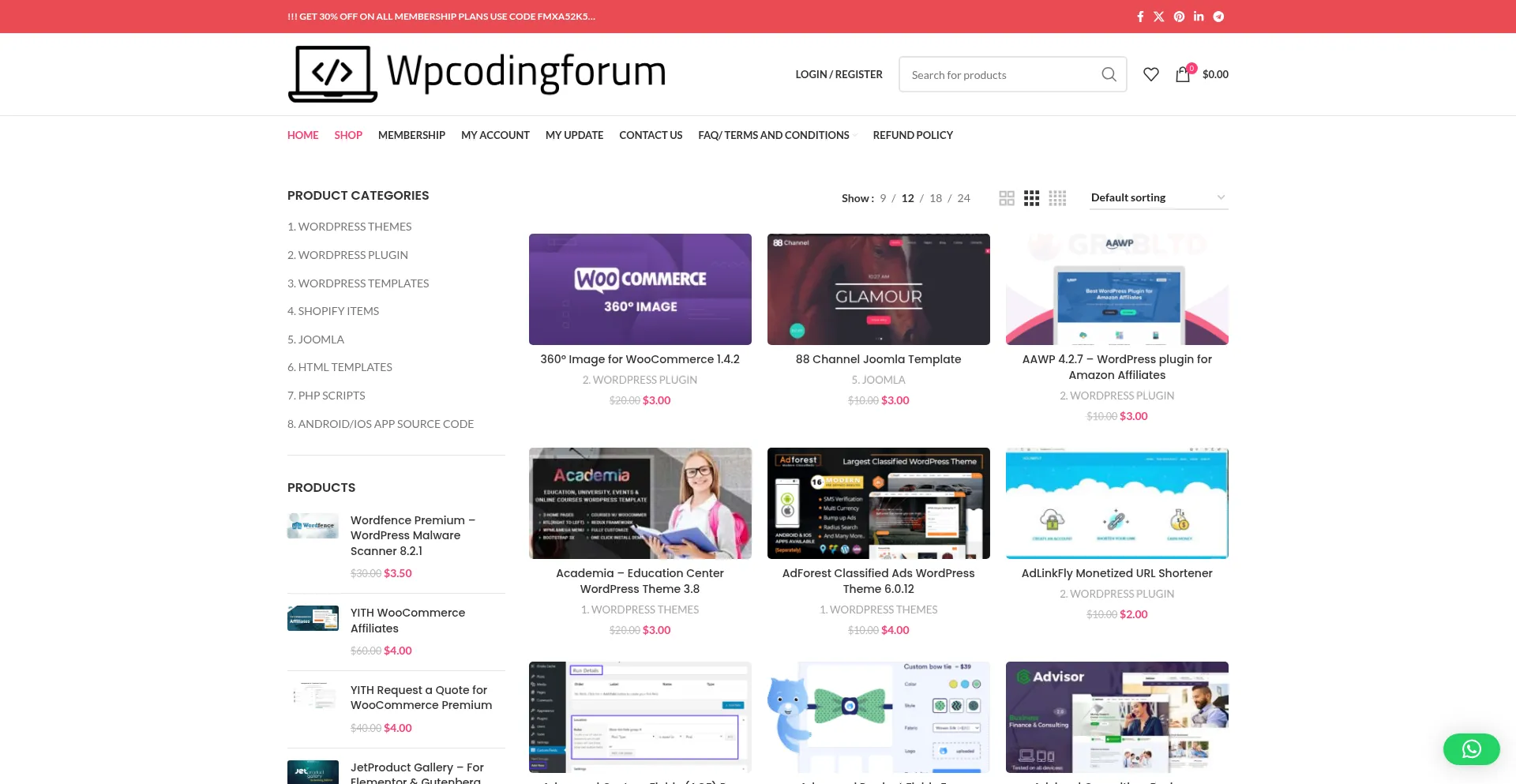
Task: Open REFUND POLICY menu item
Action: coord(913,135)
